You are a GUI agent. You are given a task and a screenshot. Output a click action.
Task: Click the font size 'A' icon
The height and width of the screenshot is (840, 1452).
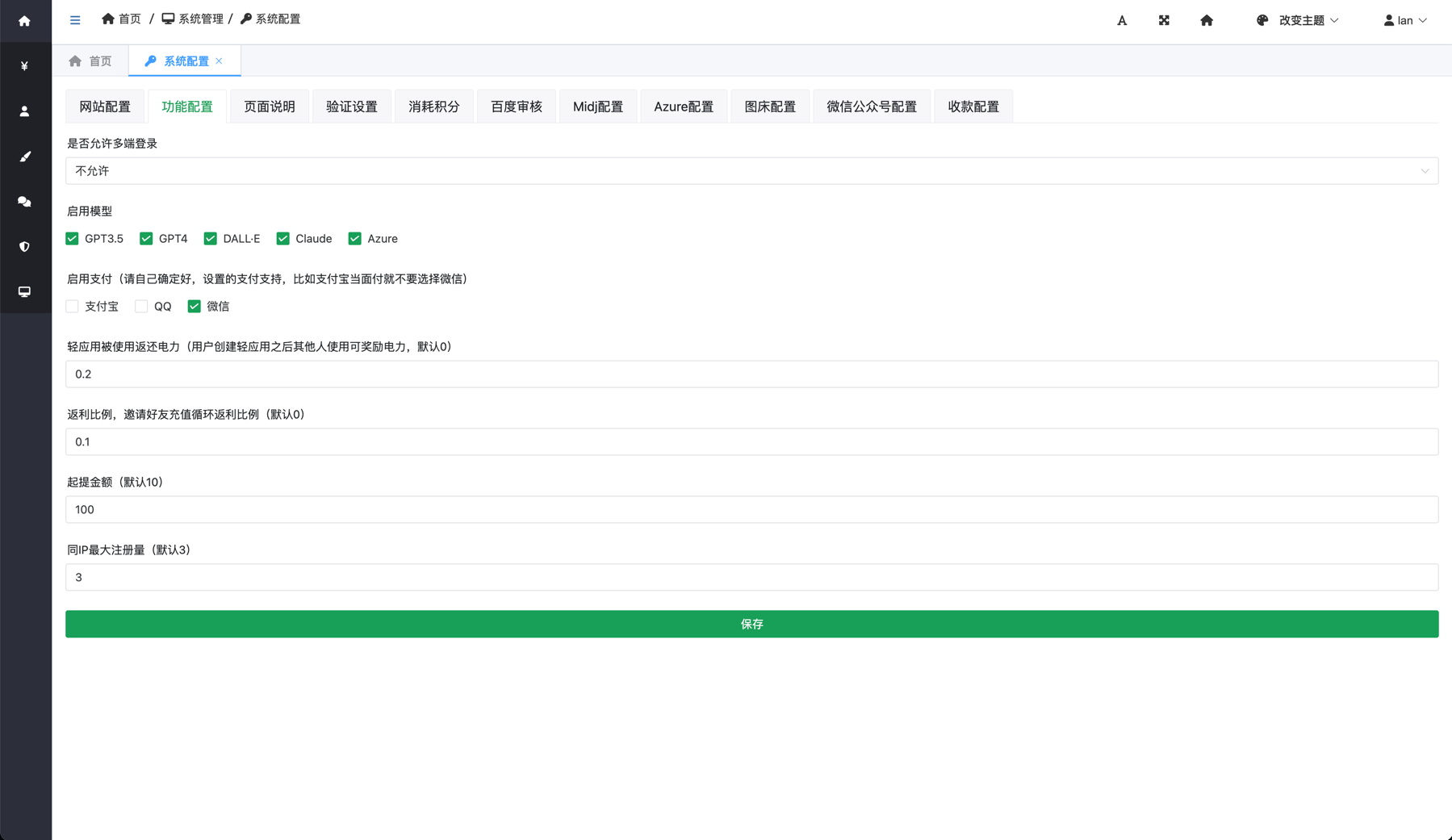[x=1122, y=20]
